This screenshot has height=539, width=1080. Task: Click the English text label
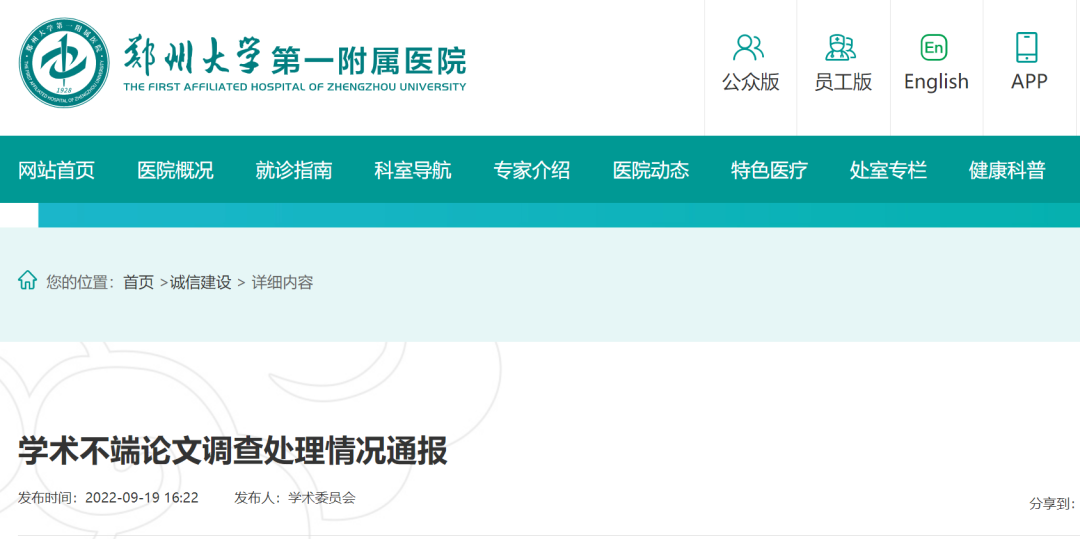tap(936, 82)
